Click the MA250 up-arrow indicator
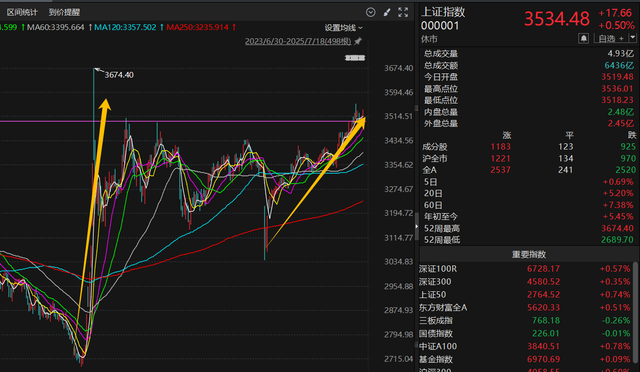This screenshot has height=372, width=640. (x=234, y=27)
